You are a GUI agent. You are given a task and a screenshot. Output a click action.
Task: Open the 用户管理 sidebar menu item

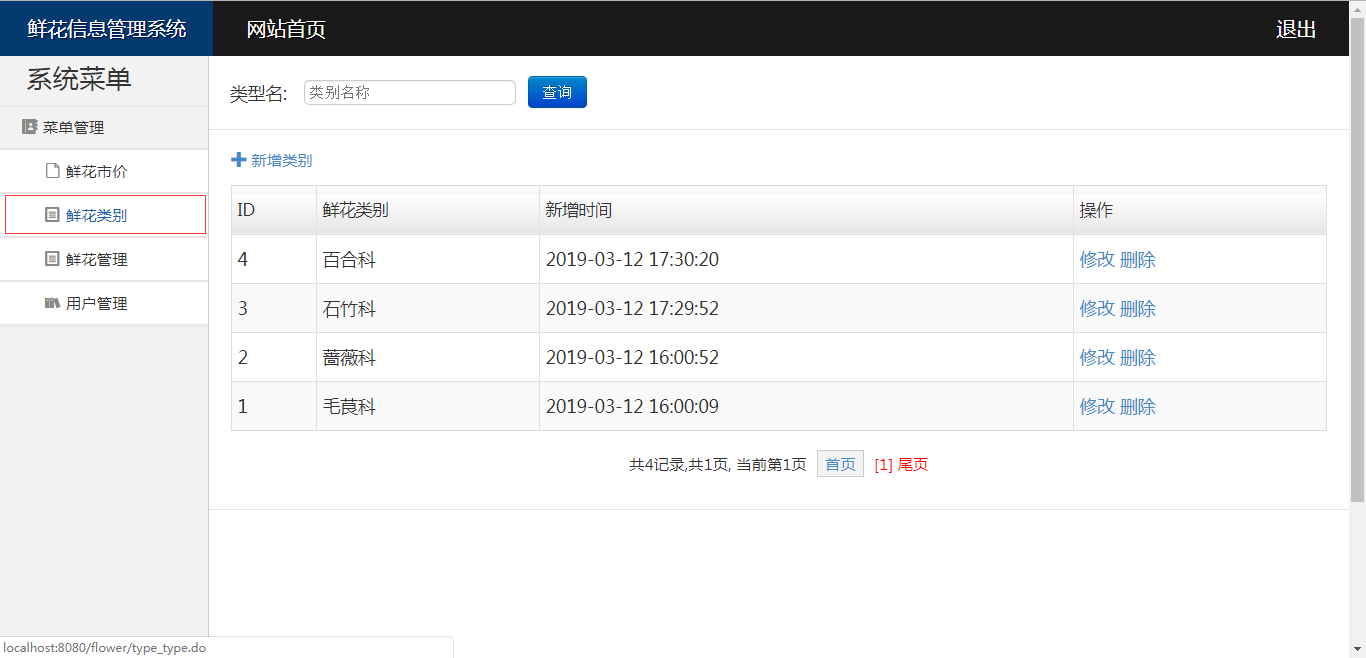(x=97, y=303)
